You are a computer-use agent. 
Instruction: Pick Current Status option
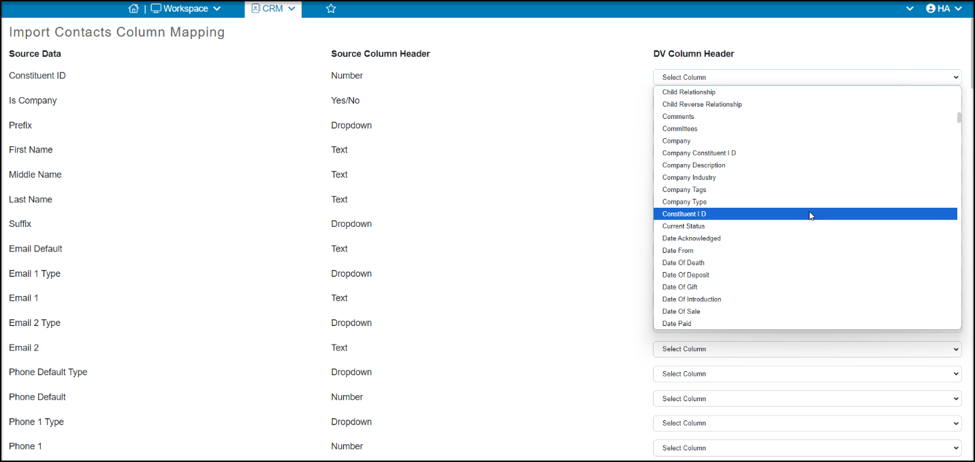(805, 226)
